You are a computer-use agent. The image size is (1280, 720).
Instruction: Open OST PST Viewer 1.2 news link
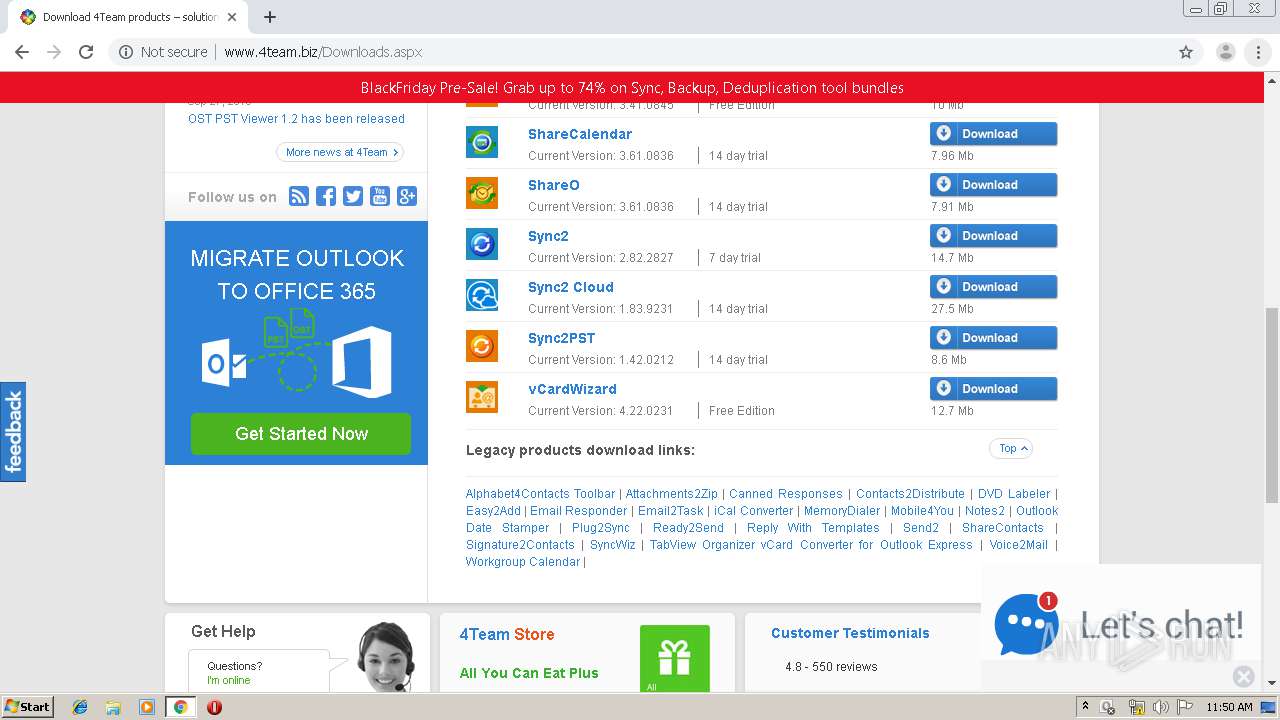point(296,119)
